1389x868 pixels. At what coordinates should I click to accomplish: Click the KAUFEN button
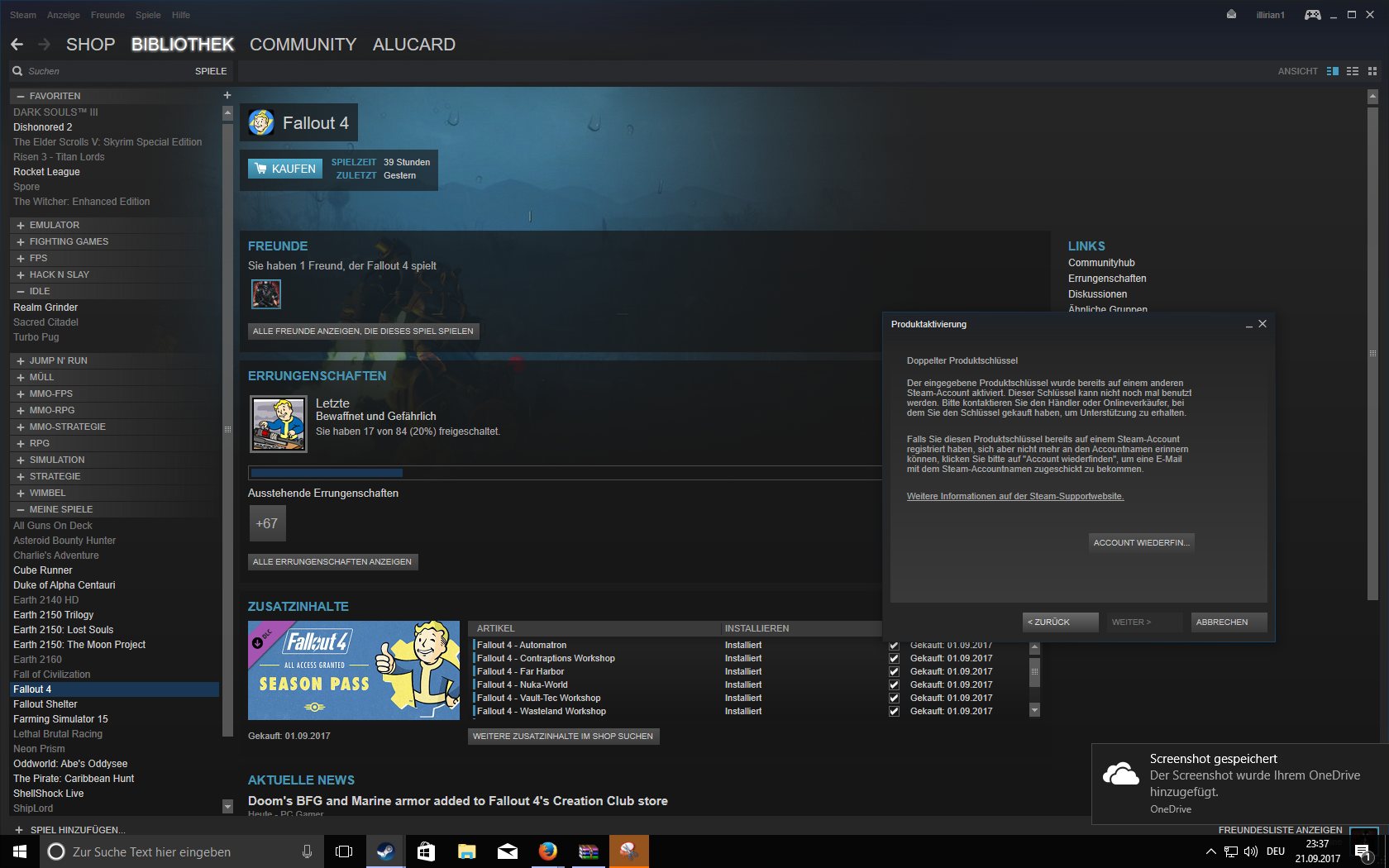(285, 169)
